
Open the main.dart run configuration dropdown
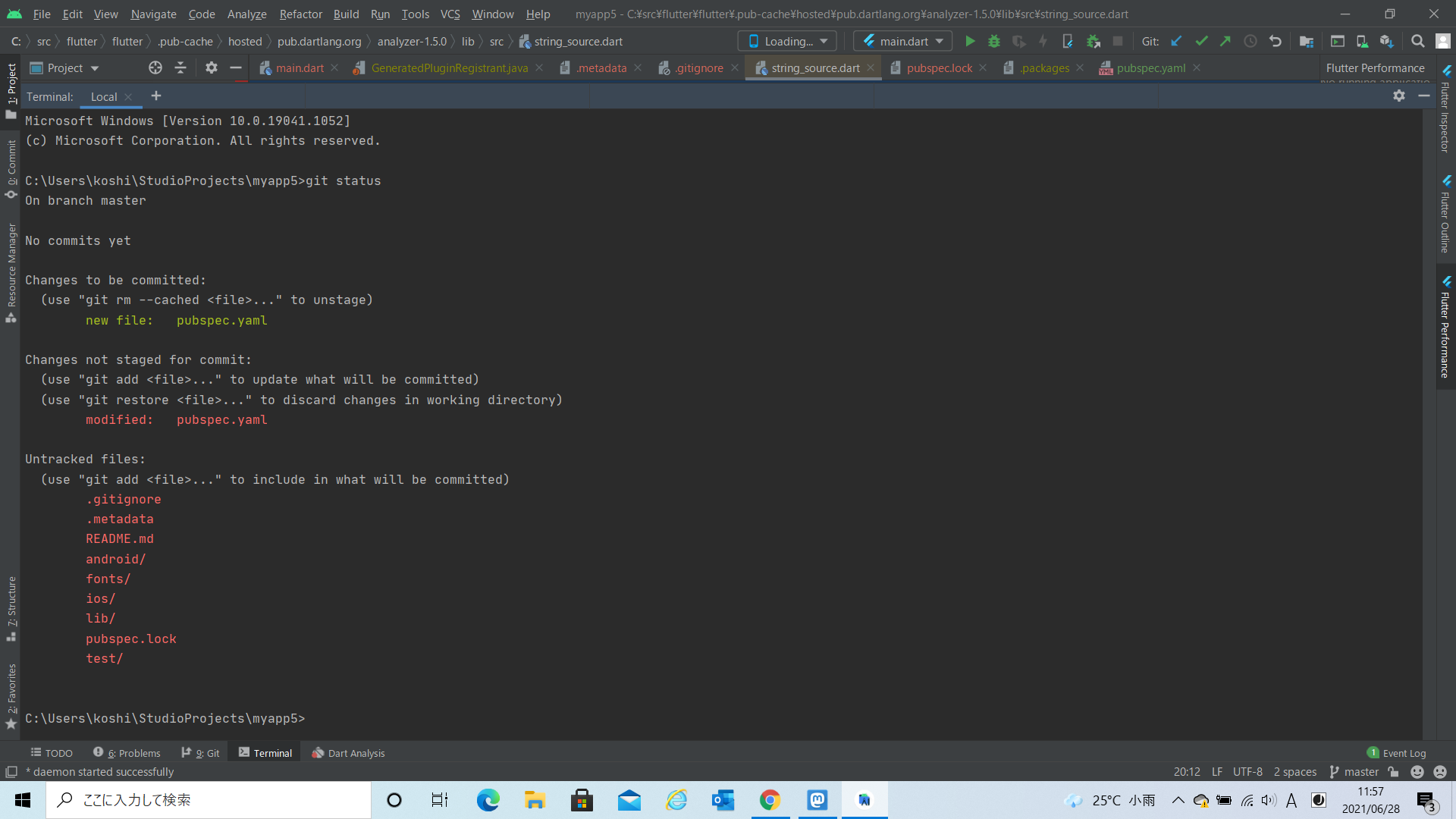(902, 41)
